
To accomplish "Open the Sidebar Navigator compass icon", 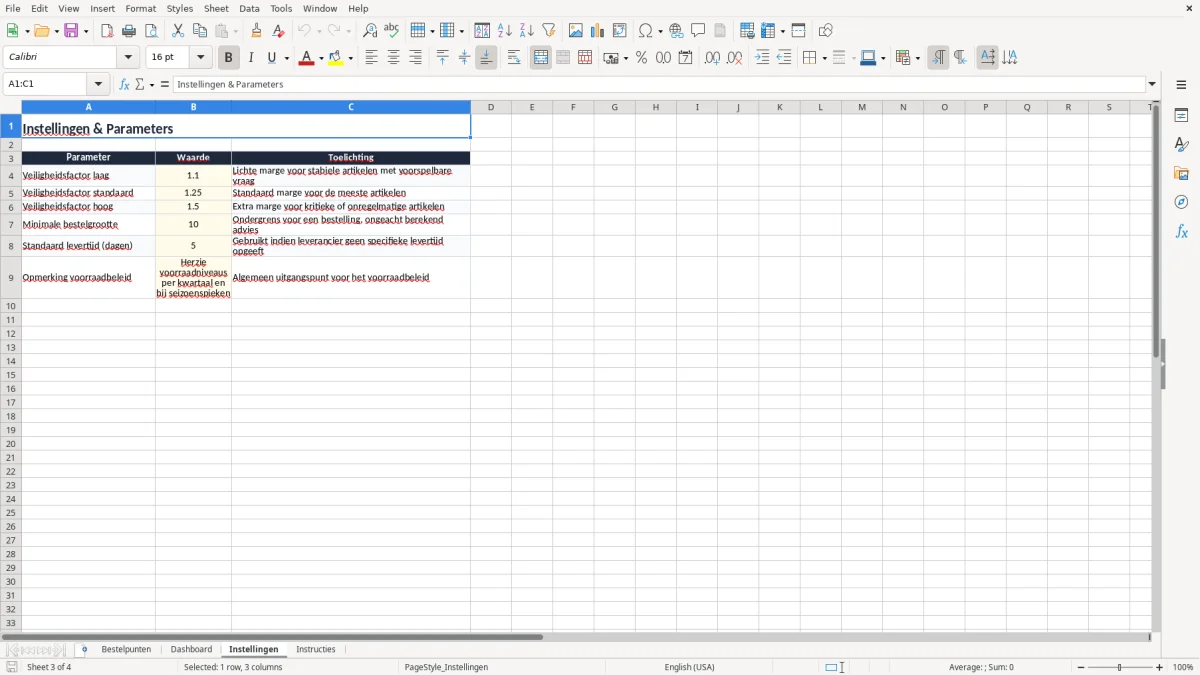I will tap(1181, 202).
